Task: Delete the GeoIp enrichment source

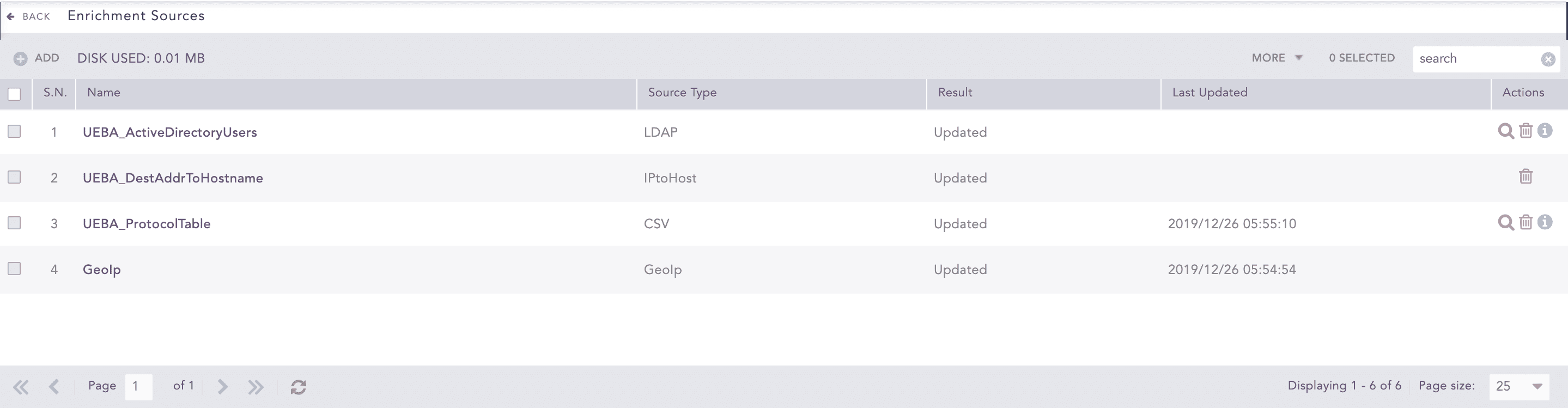Action: click(x=1526, y=268)
